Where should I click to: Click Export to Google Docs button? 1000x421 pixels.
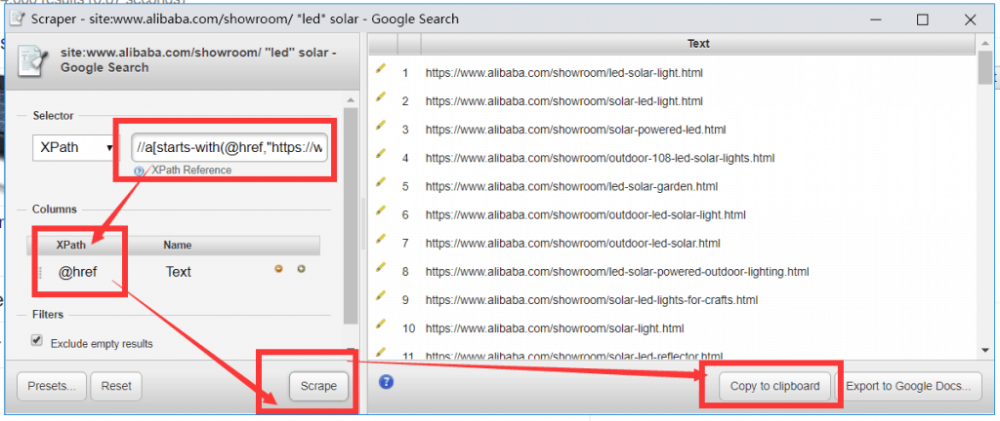coord(908,386)
